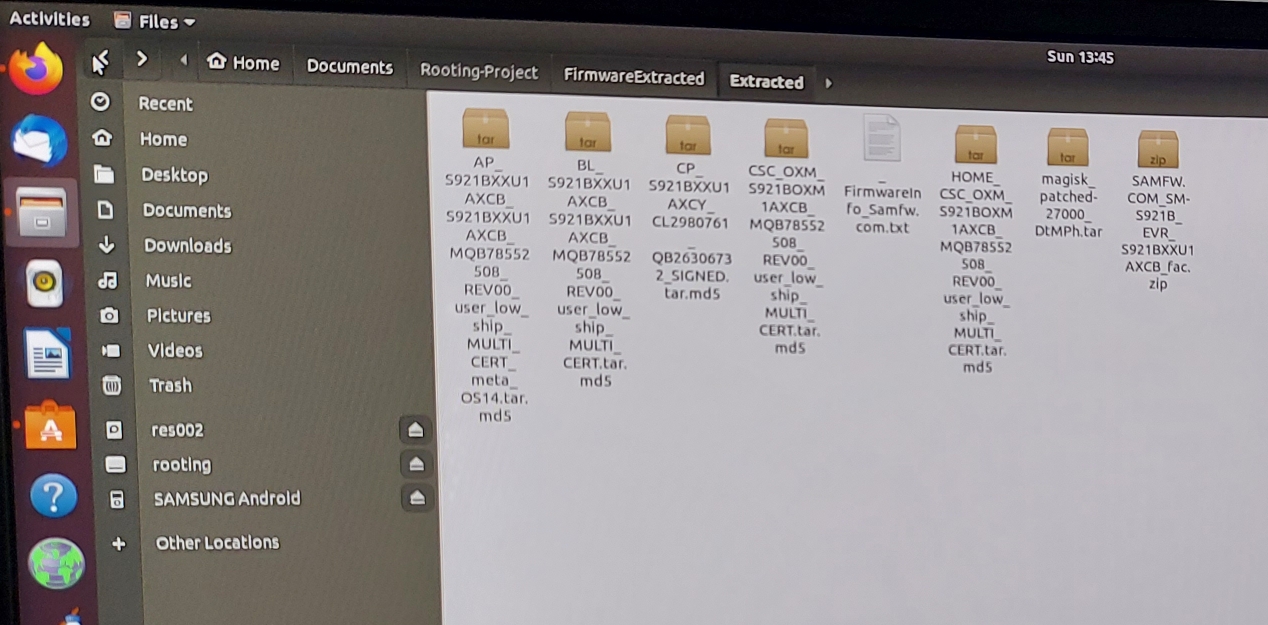Select the HOME_CSC_OXM tar.md5 archive icon

(975, 144)
